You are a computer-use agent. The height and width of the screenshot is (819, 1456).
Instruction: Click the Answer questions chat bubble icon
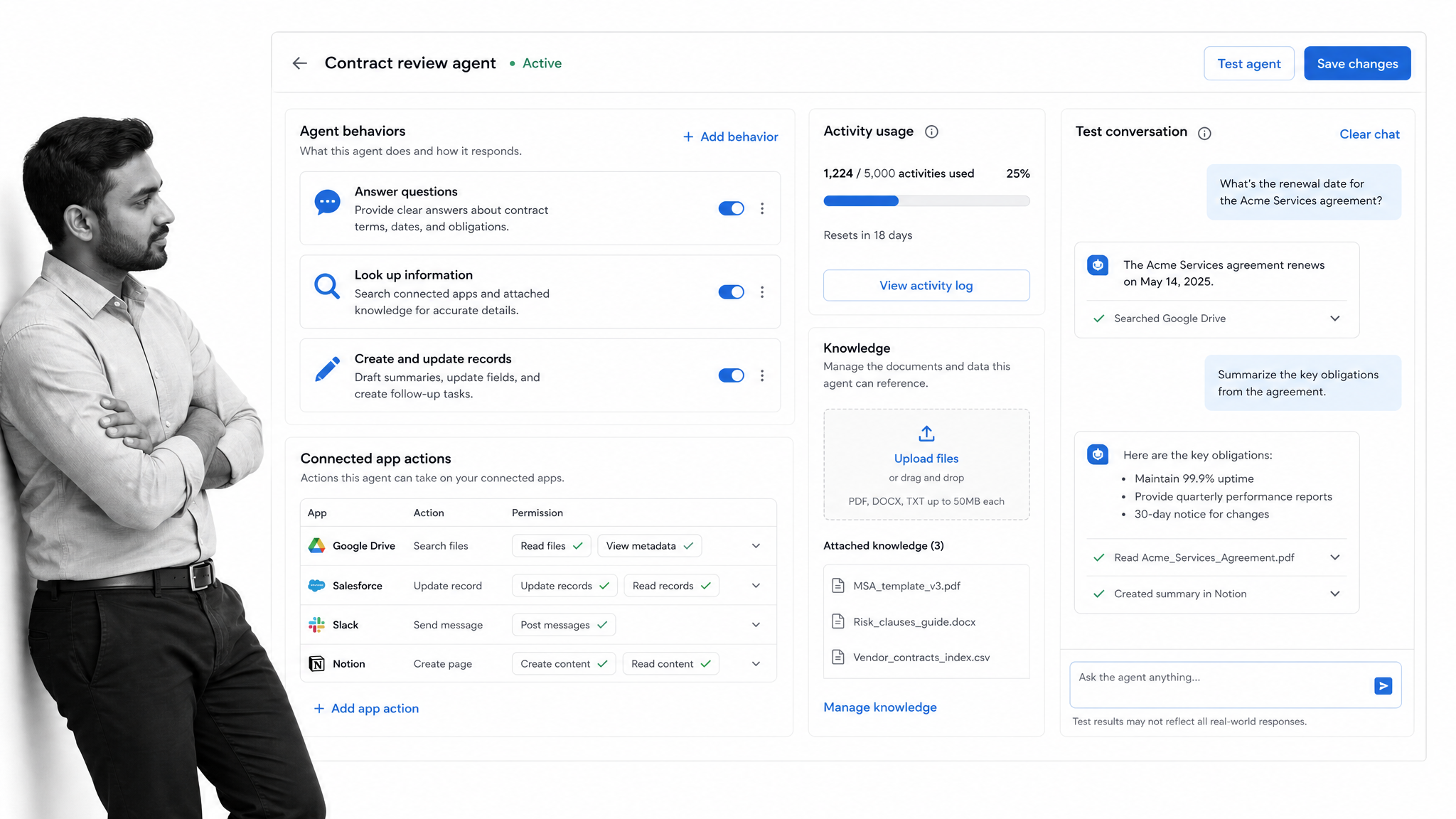point(327,203)
